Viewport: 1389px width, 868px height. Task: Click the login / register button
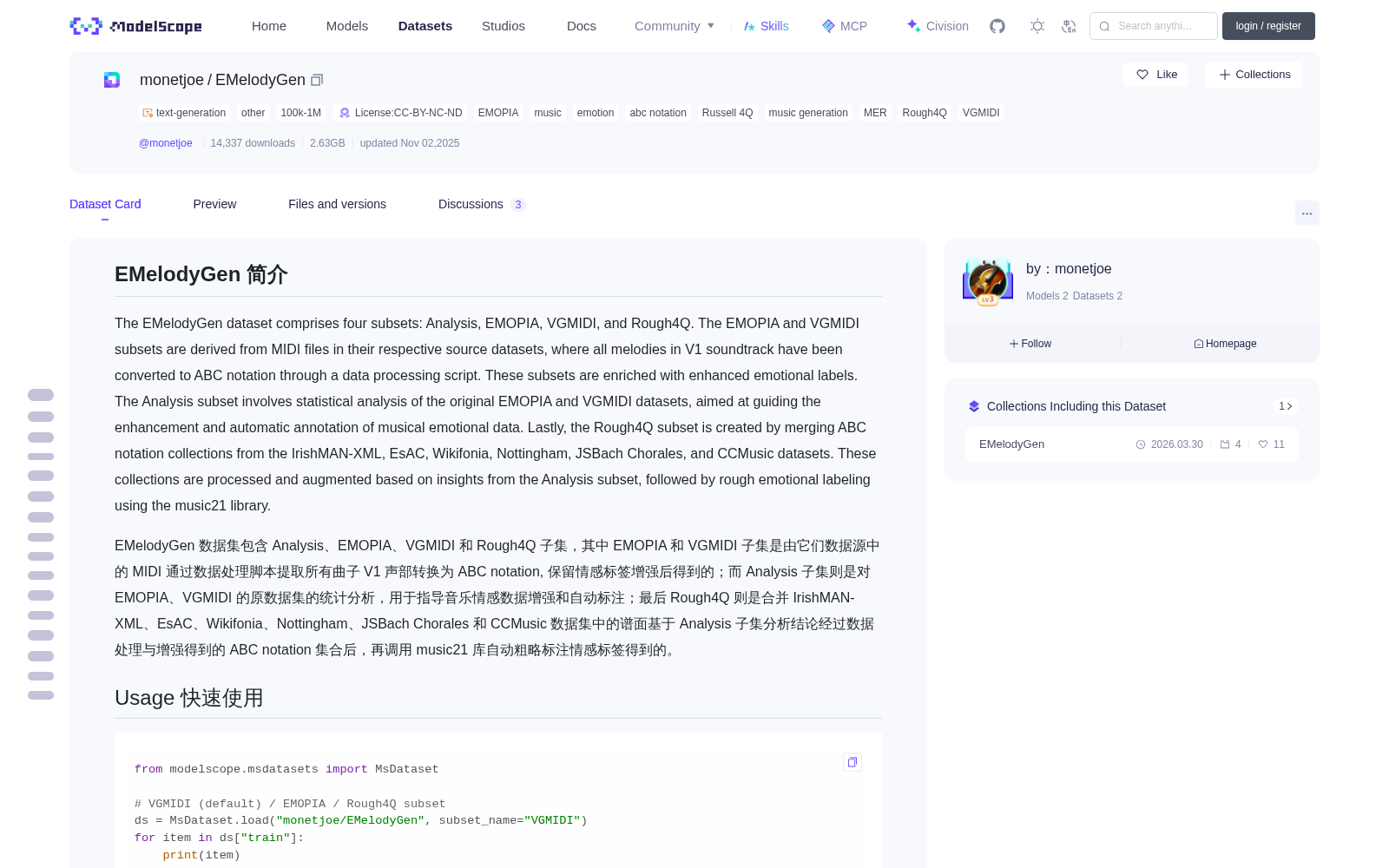[x=1268, y=26]
